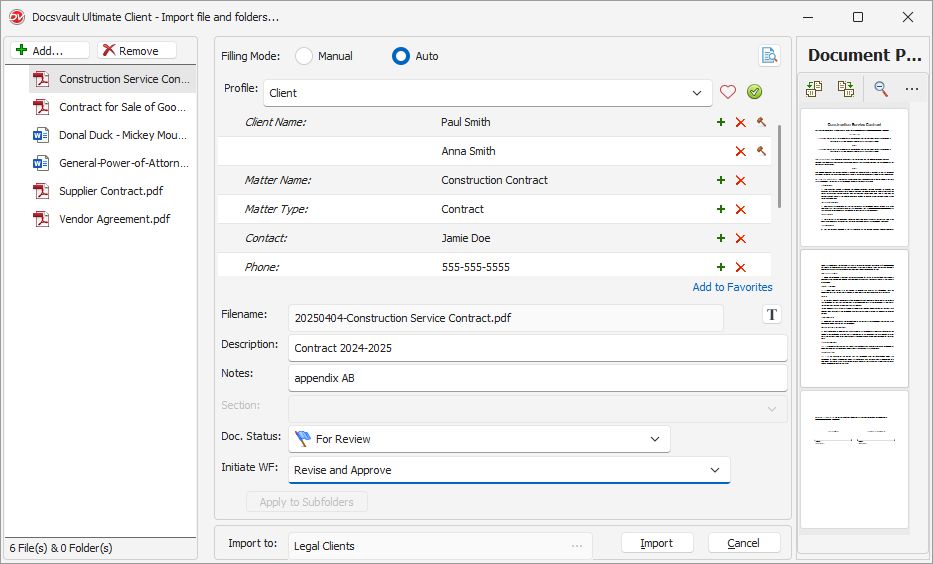Click the green plus icon for Matter Name
The height and width of the screenshot is (564, 933).
click(x=720, y=180)
